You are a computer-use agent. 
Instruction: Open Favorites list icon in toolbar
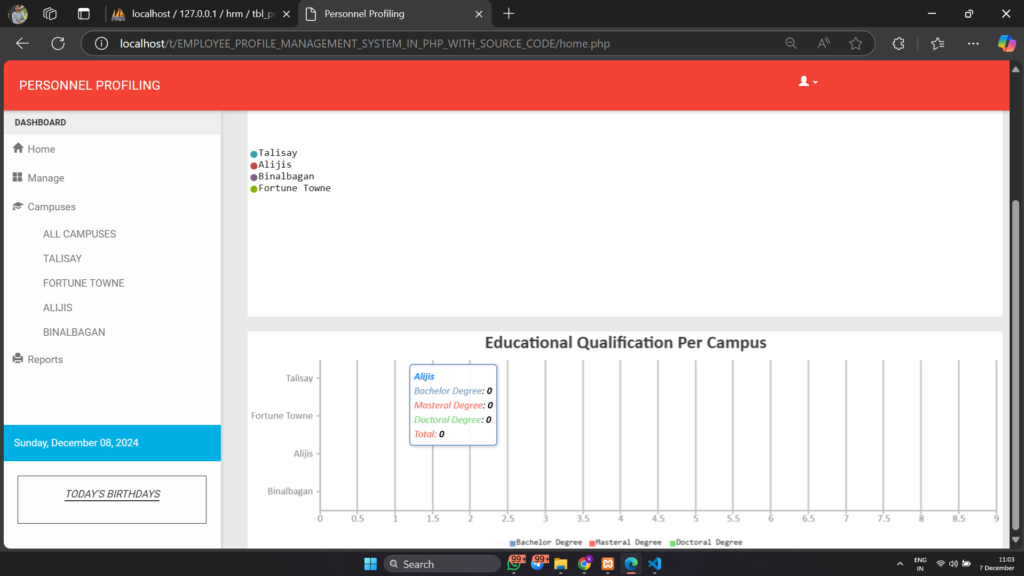(938, 44)
